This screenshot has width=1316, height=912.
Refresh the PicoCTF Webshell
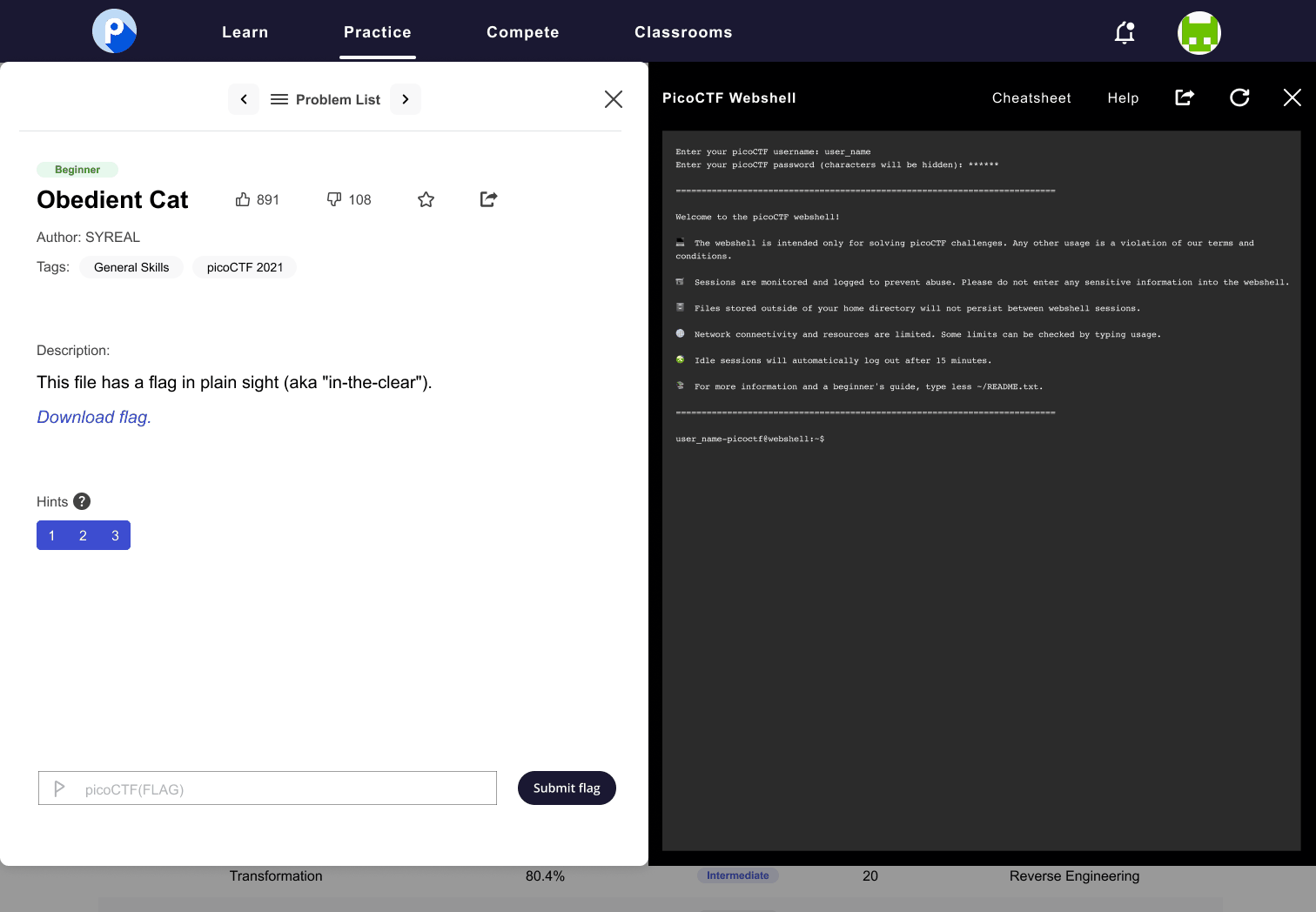(1239, 97)
